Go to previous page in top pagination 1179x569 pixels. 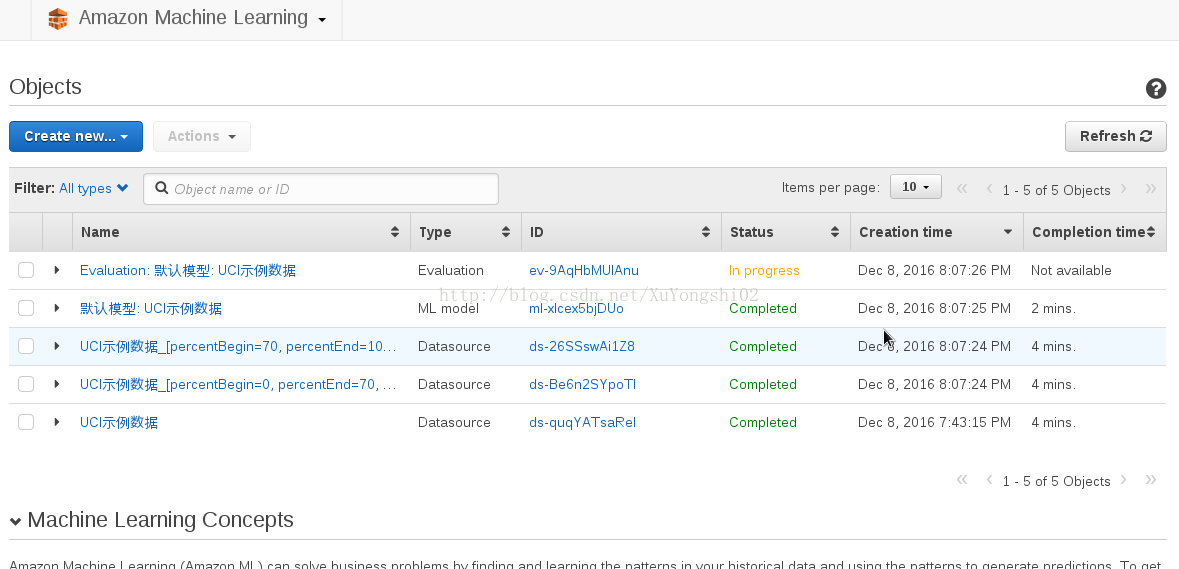click(990, 189)
